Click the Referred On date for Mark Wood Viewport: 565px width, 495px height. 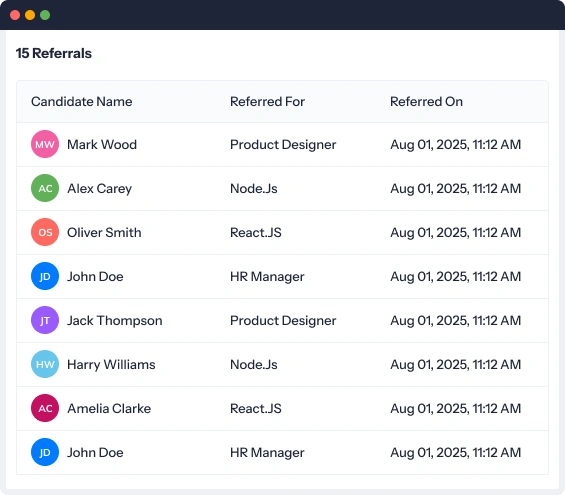pos(455,145)
